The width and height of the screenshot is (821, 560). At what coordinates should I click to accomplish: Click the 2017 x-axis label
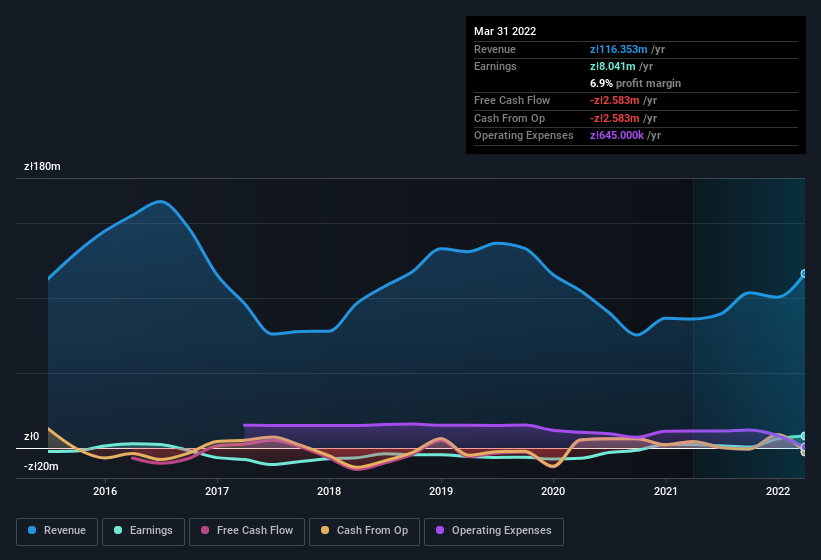coord(217,491)
